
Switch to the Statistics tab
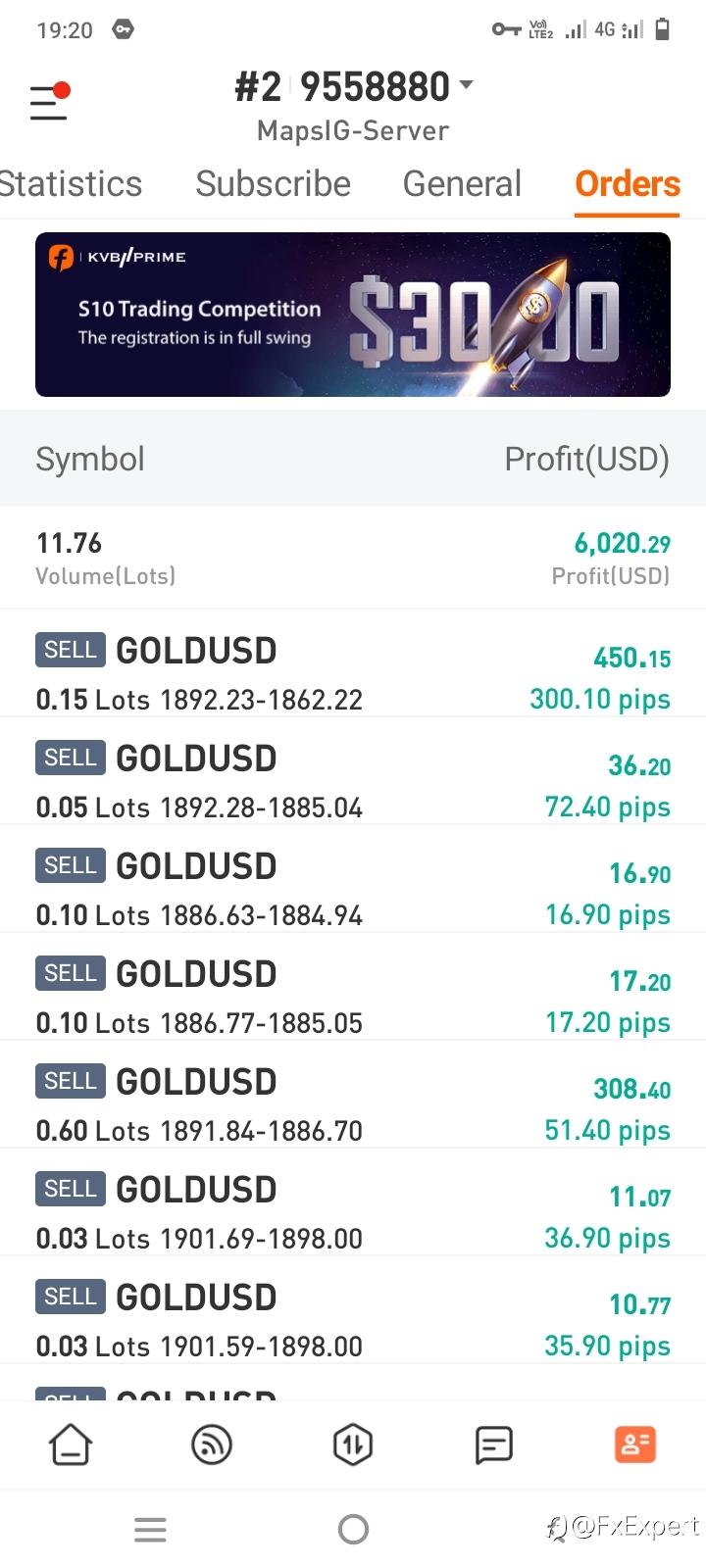pos(71,184)
